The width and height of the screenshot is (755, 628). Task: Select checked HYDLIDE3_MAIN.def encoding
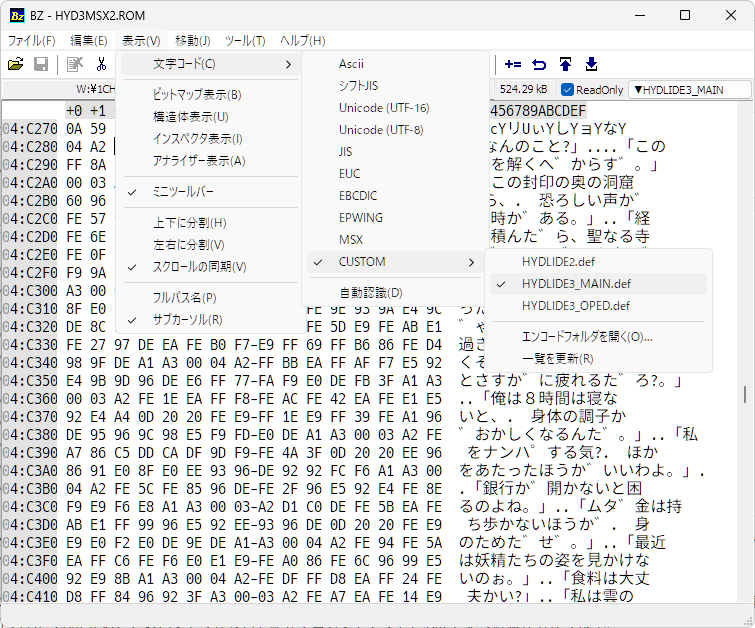tap(598, 284)
